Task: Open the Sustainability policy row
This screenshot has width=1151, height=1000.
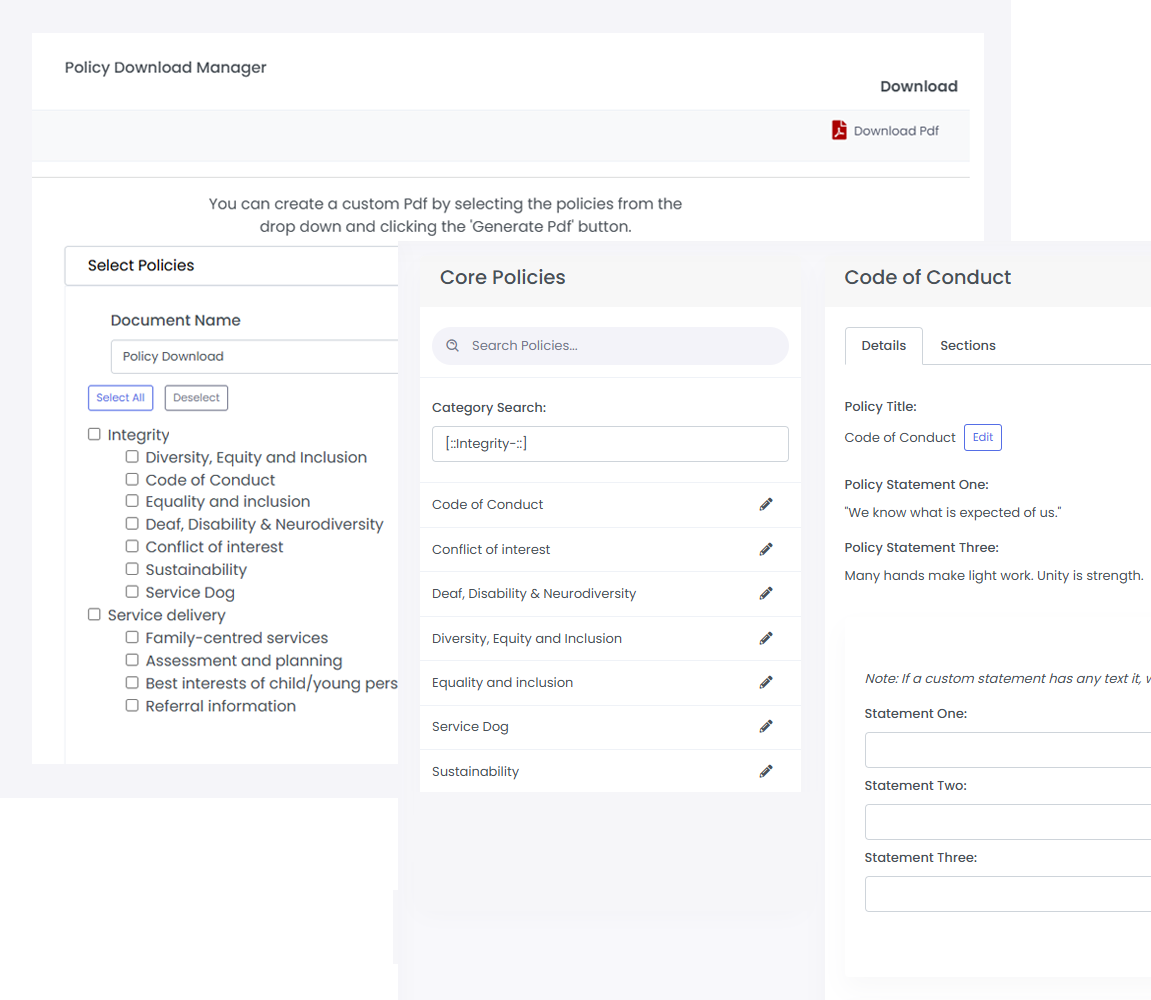Action: [x=610, y=771]
